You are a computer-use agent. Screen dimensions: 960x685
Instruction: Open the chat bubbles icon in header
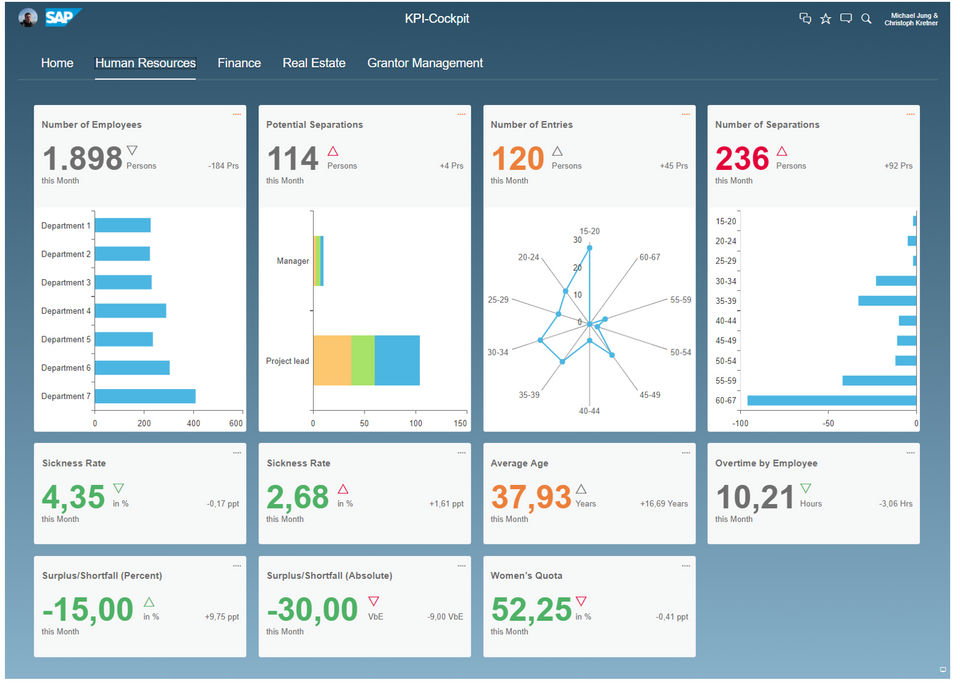point(805,18)
